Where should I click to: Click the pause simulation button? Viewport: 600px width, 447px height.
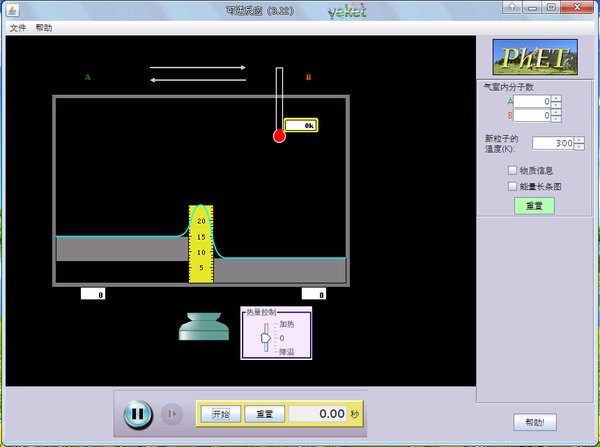point(138,414)
